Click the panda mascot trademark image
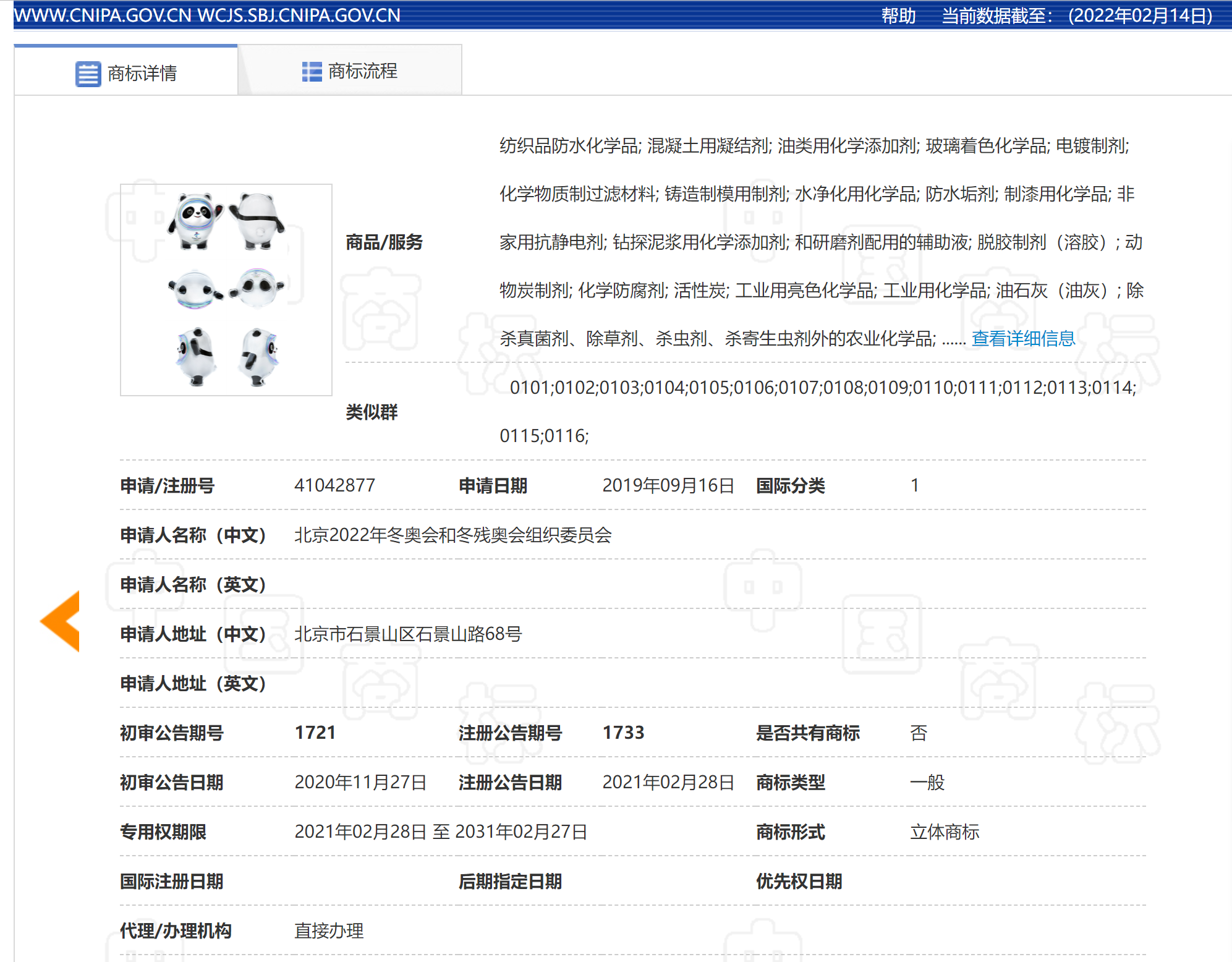The image size is (1232, 962). tap(226, 289)
